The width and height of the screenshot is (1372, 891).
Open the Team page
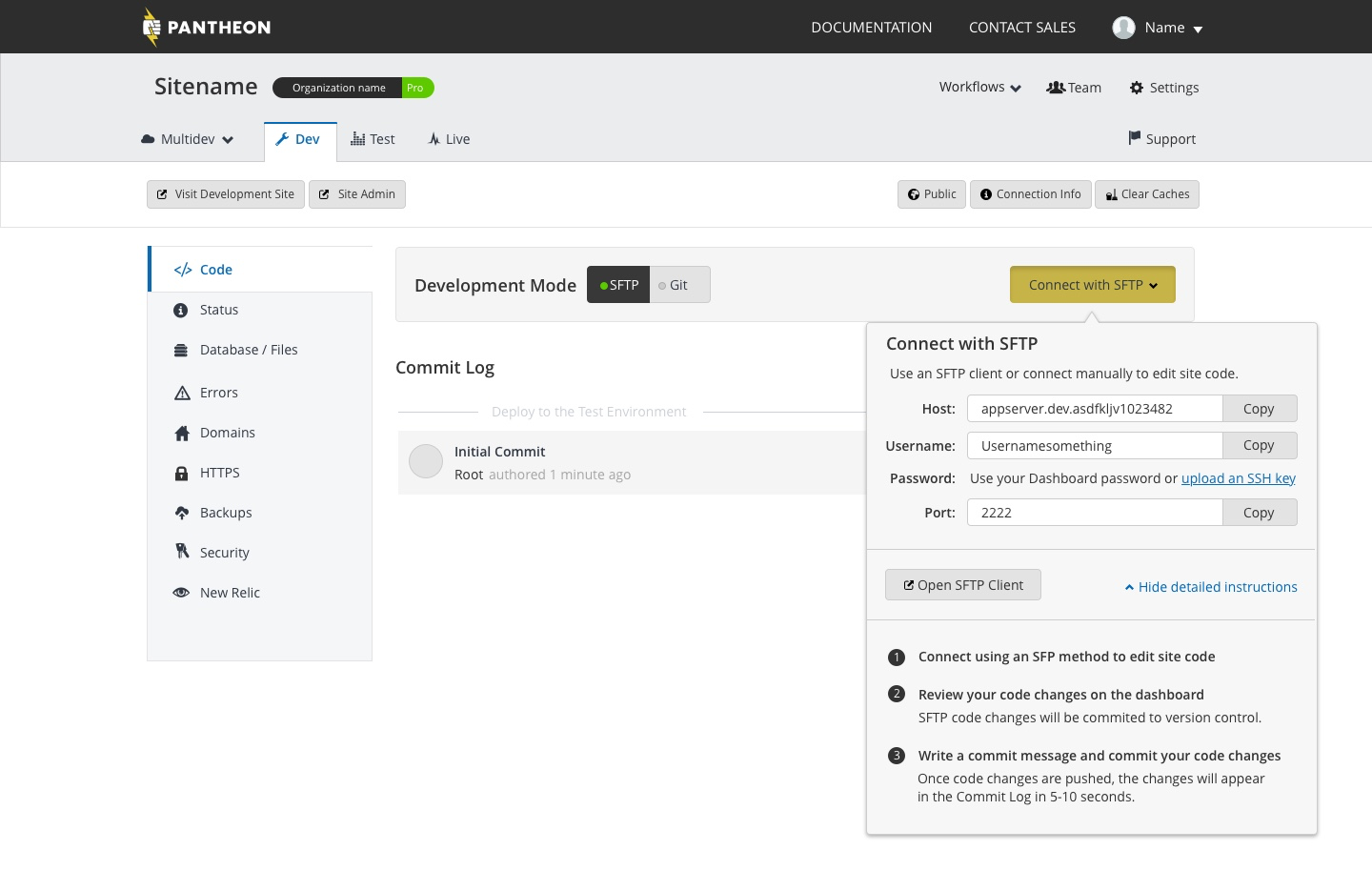coord(1074,88)
